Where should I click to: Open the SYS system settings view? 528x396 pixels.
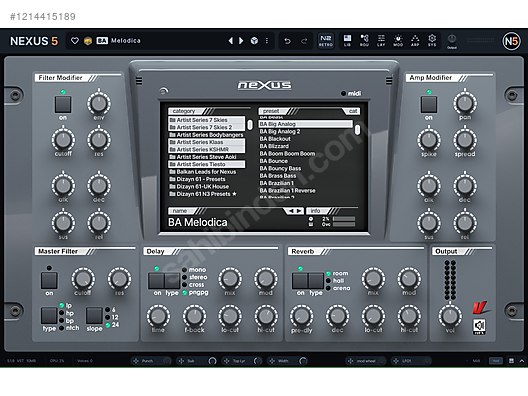432,40
